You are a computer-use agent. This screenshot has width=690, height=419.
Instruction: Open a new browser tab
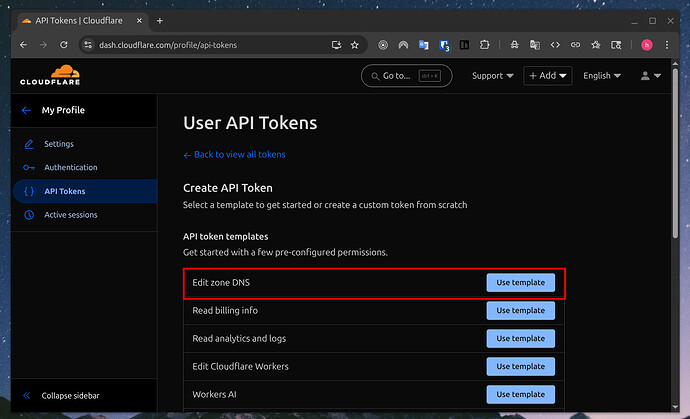tap(160, 21)
